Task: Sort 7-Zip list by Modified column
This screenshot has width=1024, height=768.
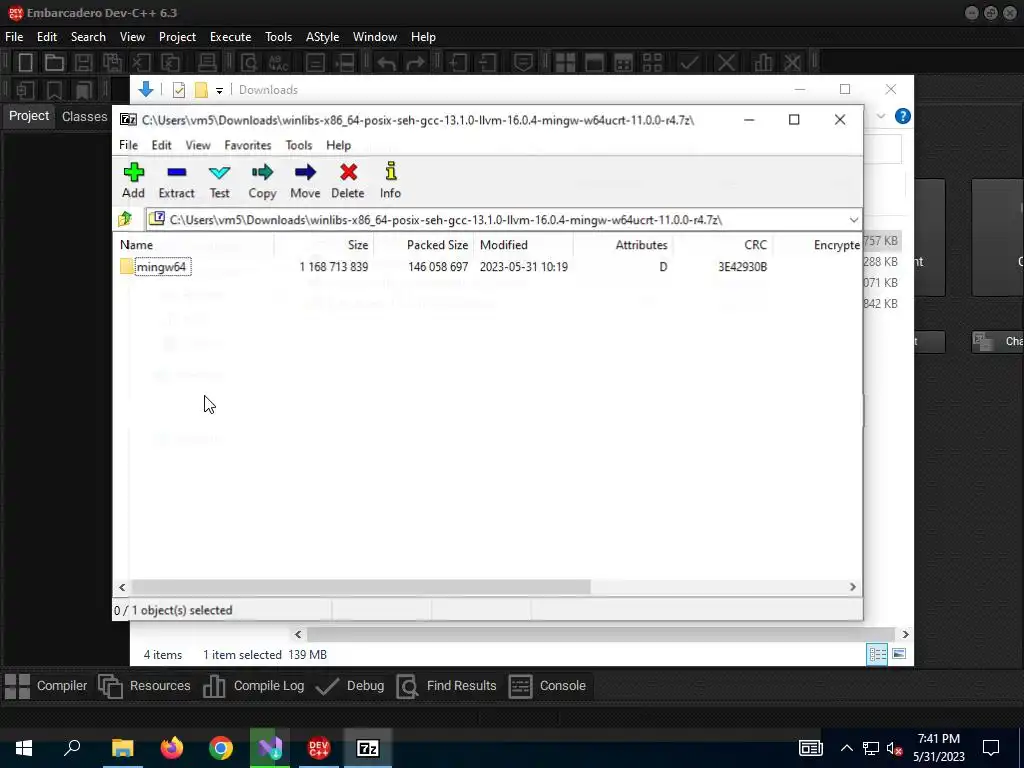Action: coord(524,245)
